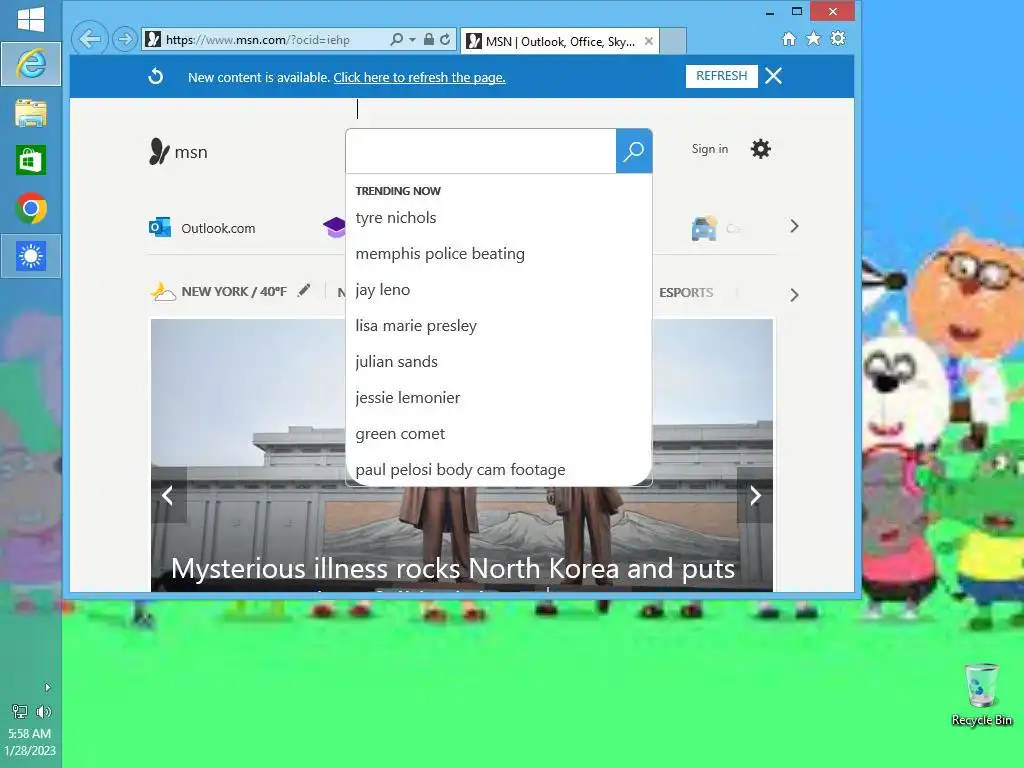1024x768 pixels.
Task: Click the search magnifier in address bar
Action: coord(396,39)
